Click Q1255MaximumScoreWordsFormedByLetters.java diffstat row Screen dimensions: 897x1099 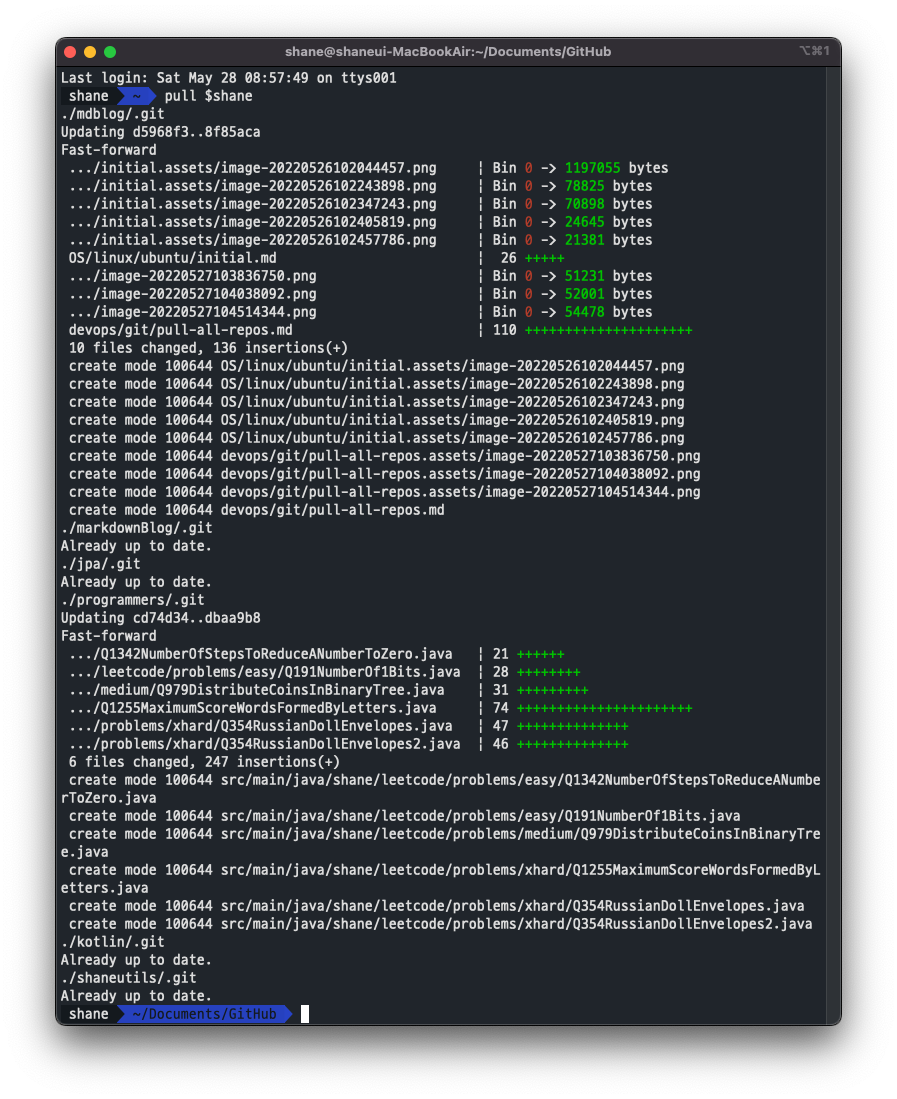coord(380,708)
